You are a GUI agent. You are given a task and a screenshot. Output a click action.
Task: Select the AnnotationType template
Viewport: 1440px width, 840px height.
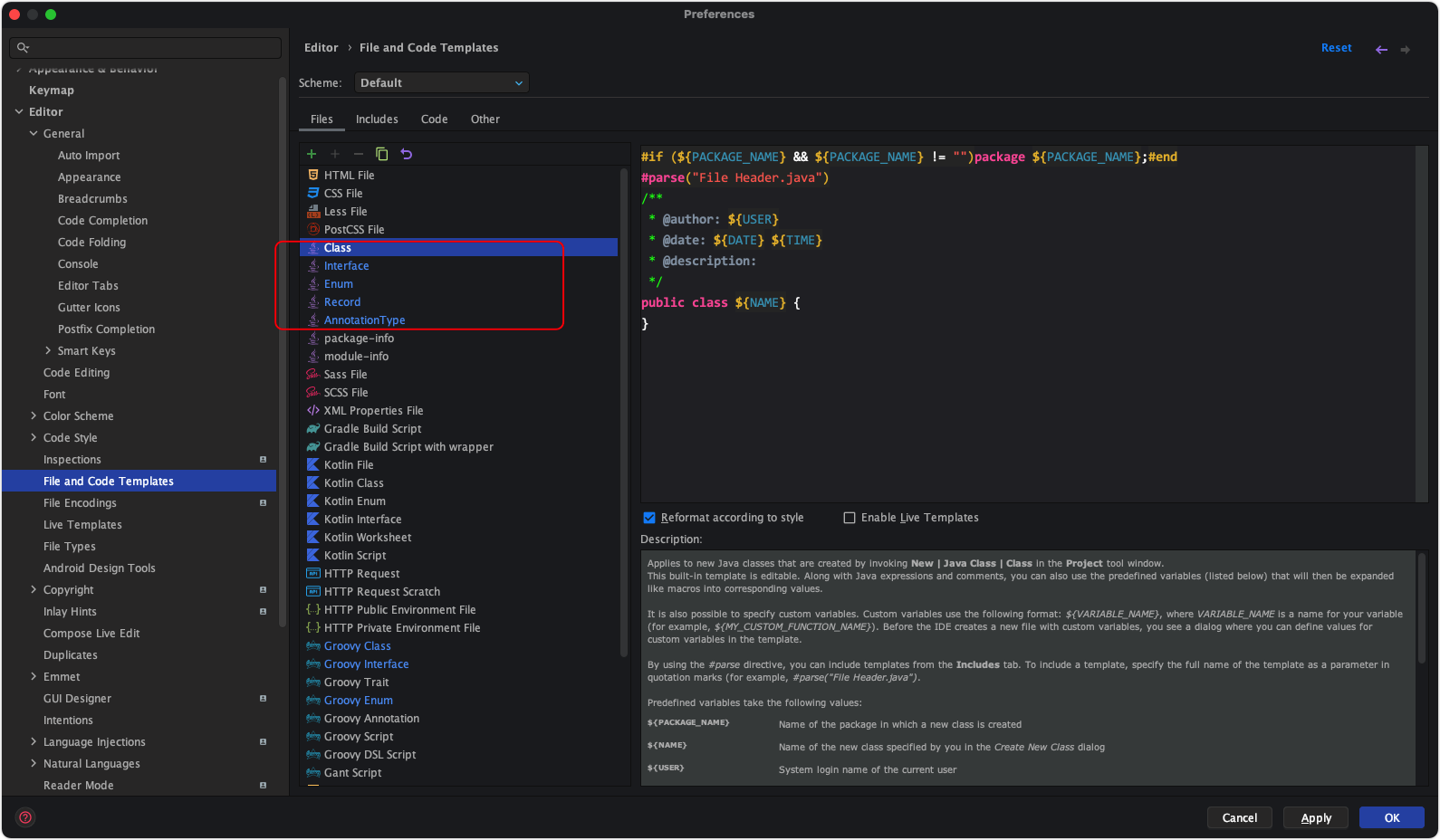tap(364, 320)
